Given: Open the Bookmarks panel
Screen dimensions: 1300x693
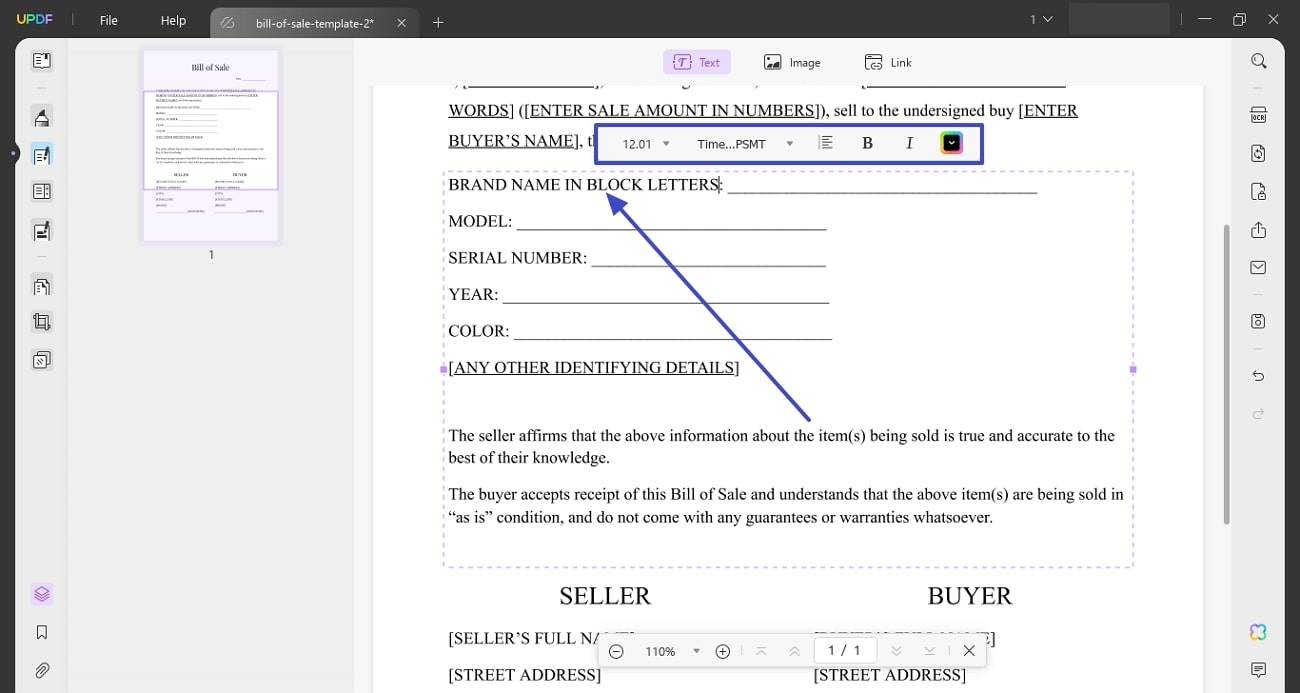Looking at the screenshot, I should pyautogui.click(x=41, y=632).
